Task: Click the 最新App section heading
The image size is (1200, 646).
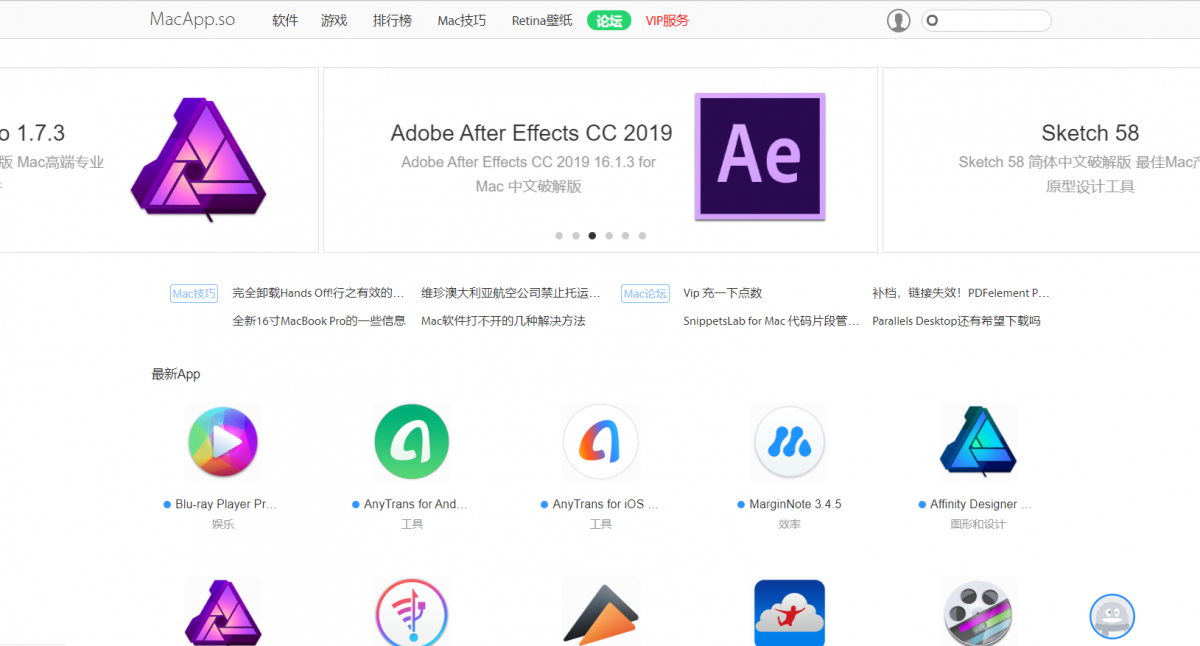Action: (x=176, y=374)
